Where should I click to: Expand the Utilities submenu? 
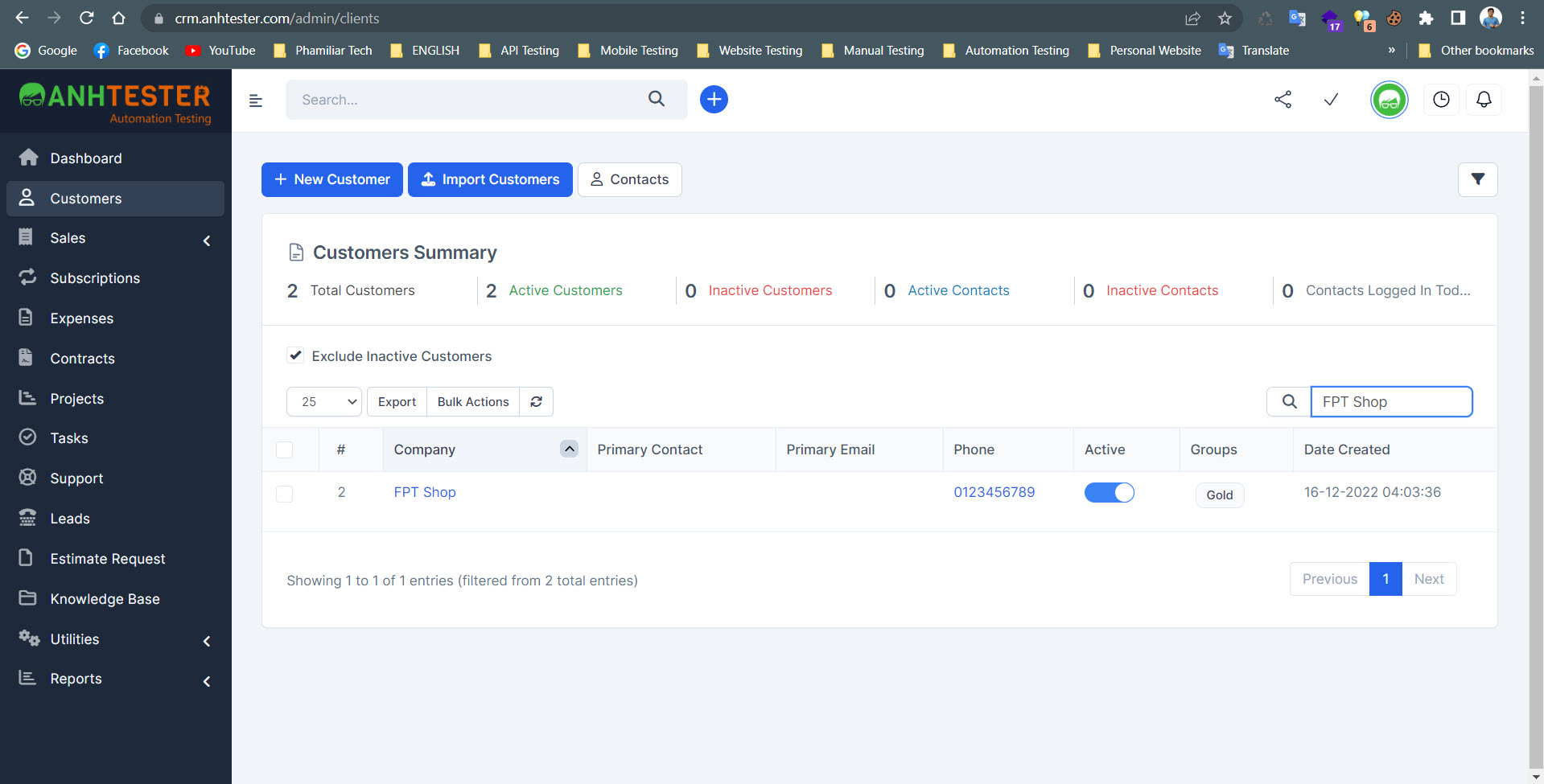click(207, 641)
